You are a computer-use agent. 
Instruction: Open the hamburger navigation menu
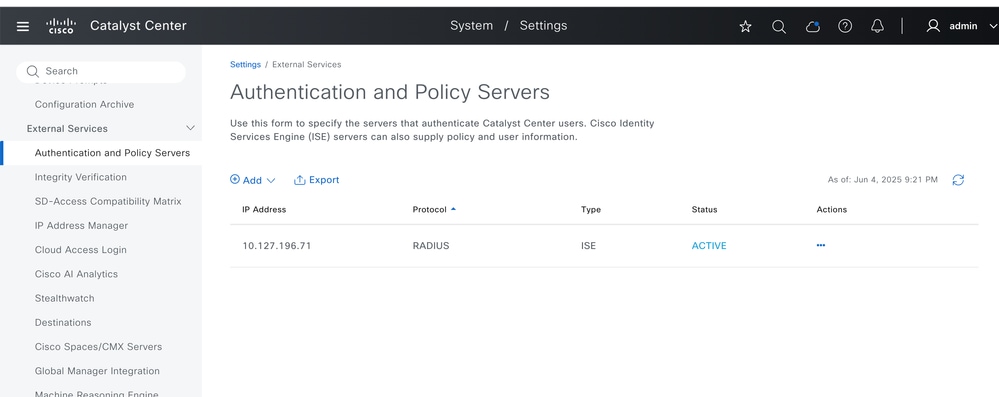tap(23, 26)
